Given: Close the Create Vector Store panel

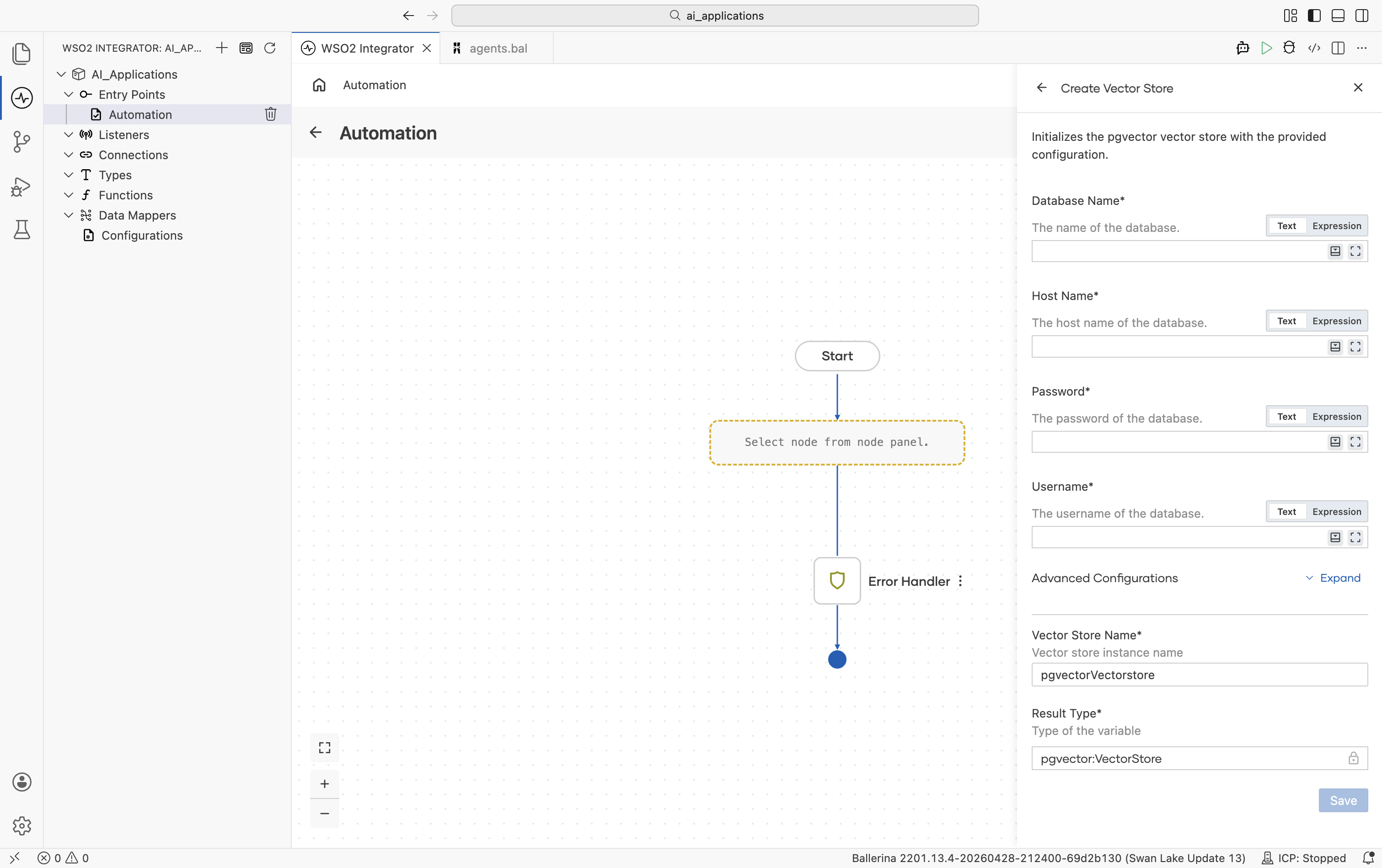Looking at the screenshot, I should 1358,87.
